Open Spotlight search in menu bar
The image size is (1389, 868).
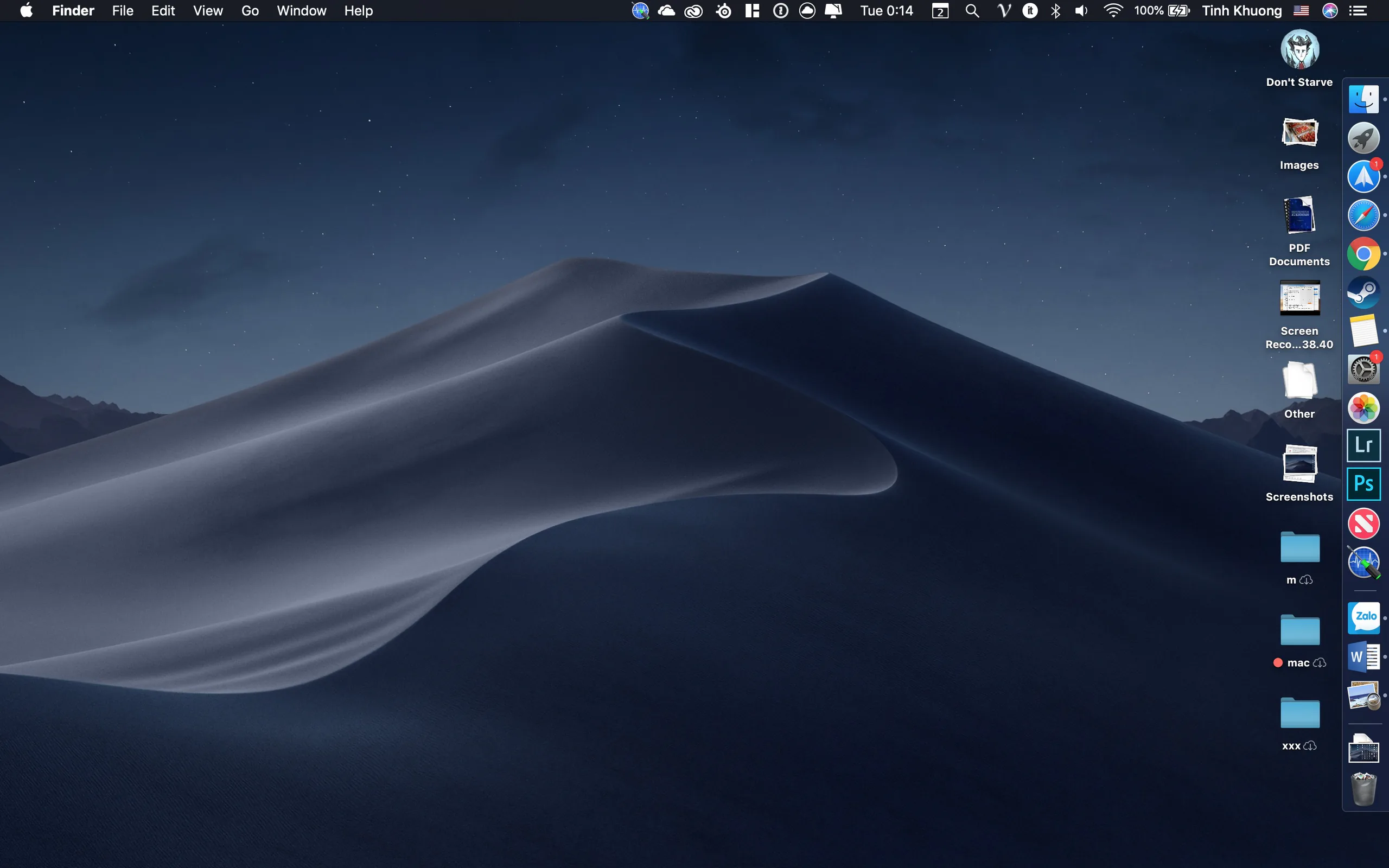[x=972, y=11]
